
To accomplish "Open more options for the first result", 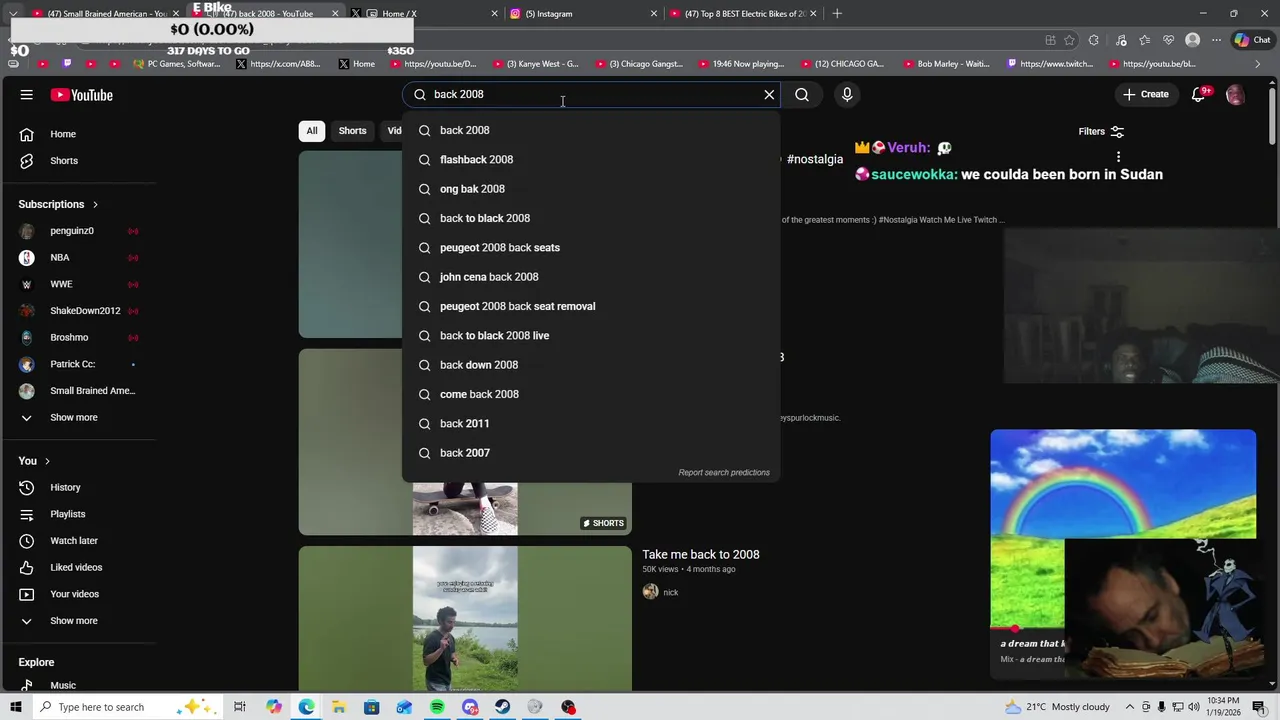I will point(1118,157).
